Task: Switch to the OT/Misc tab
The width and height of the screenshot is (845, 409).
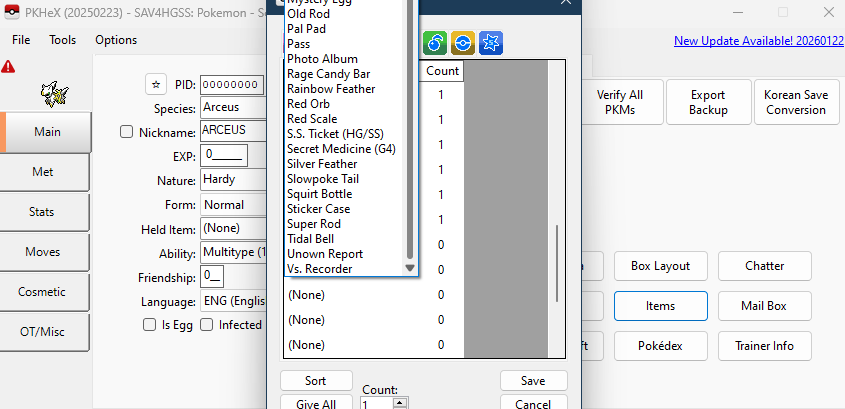Action: coord(44,331)
